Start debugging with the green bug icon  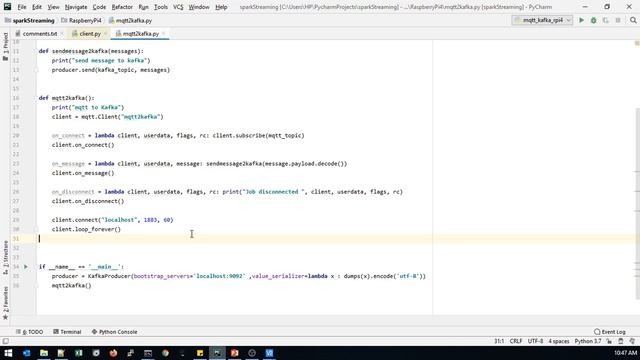pyautogui.click(x=593, y=20)
